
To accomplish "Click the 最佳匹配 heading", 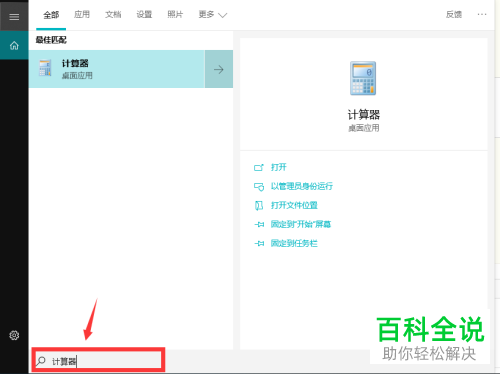I will pyautogui.click(x=51, y=40).
